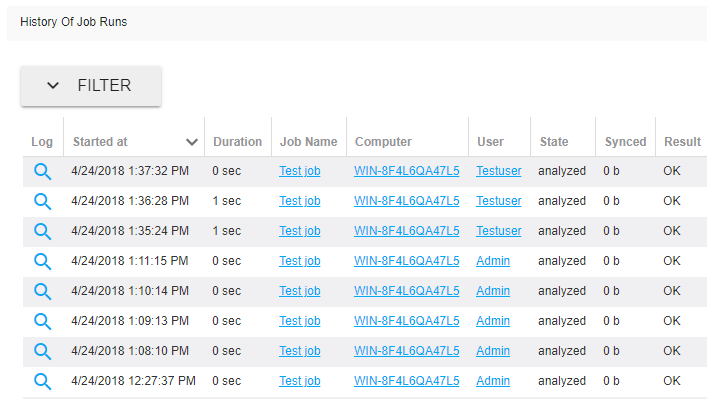Sort by Duration column header

pos(237,142)
